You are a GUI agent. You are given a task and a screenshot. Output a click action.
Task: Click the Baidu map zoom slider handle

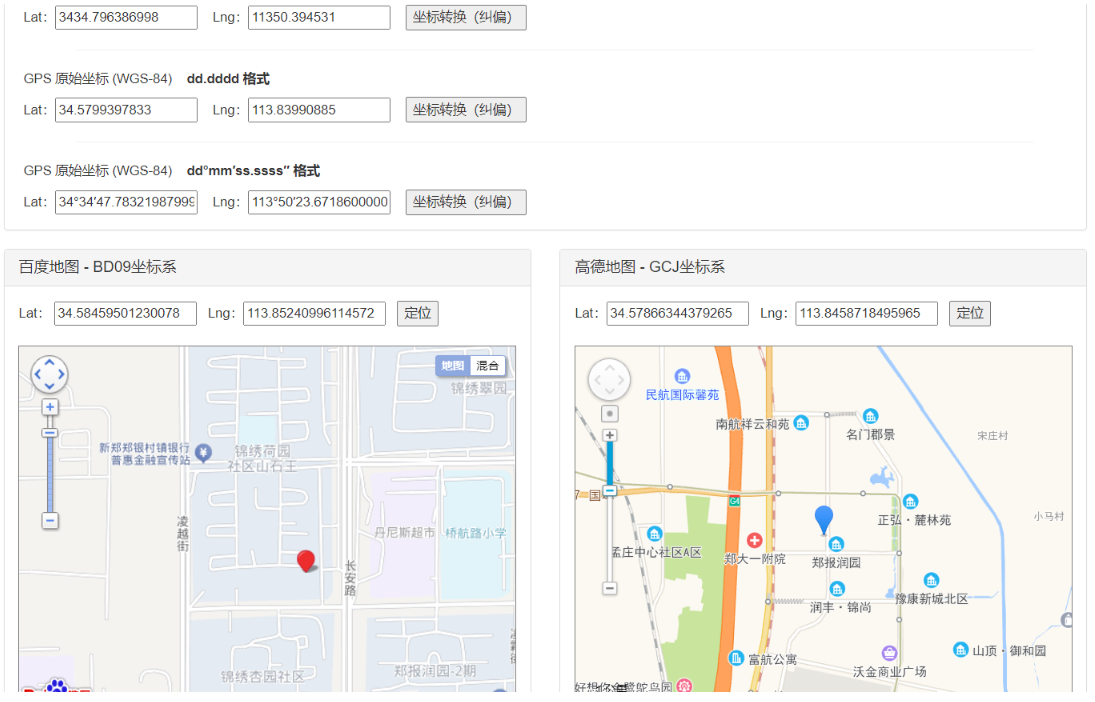click(50, 433)
